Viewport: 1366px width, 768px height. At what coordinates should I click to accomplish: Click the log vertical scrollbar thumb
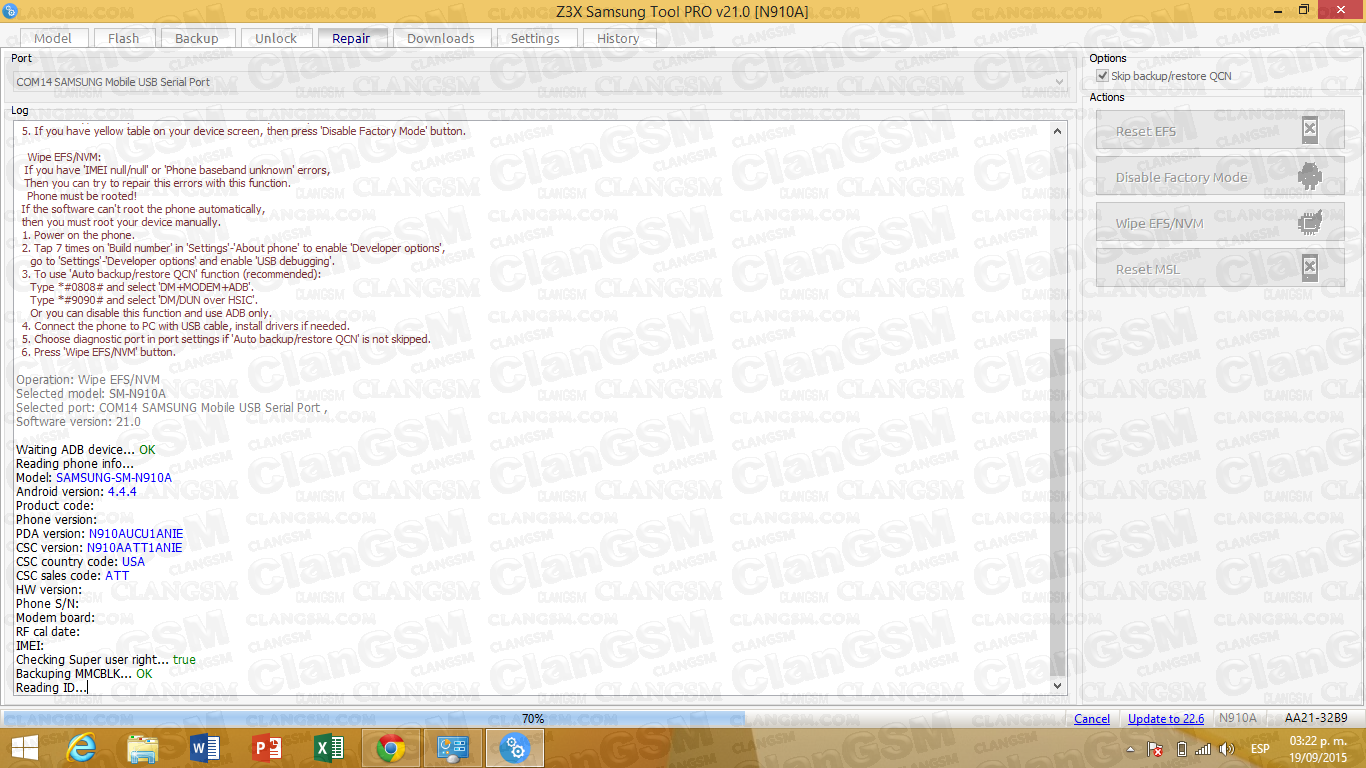pos(1057,508)
